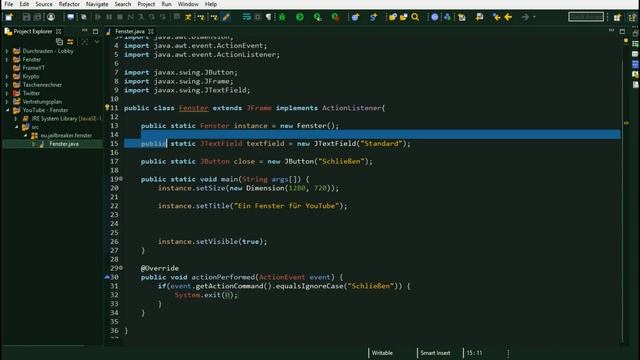Image resolution: width=640 pixels, height=360 pixels.
Task: Click the Terminate debug icon
Action: pos(120,17)
